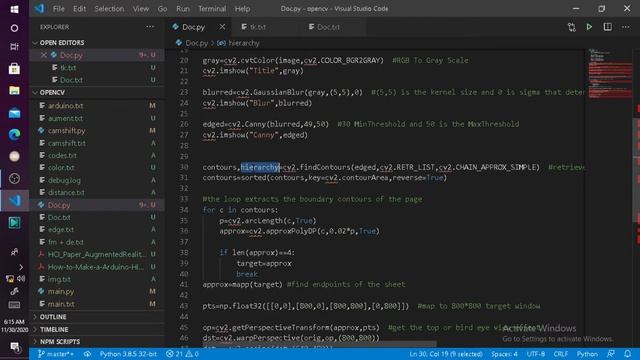Open Microsoft Edge from taskbar

point(14,134)
